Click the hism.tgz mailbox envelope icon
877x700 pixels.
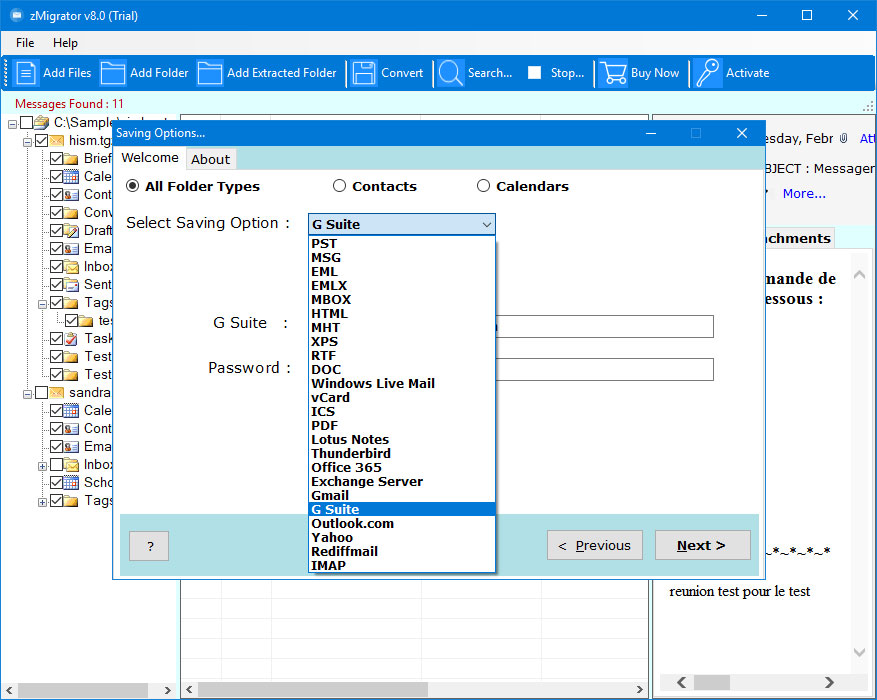point(56,140)
